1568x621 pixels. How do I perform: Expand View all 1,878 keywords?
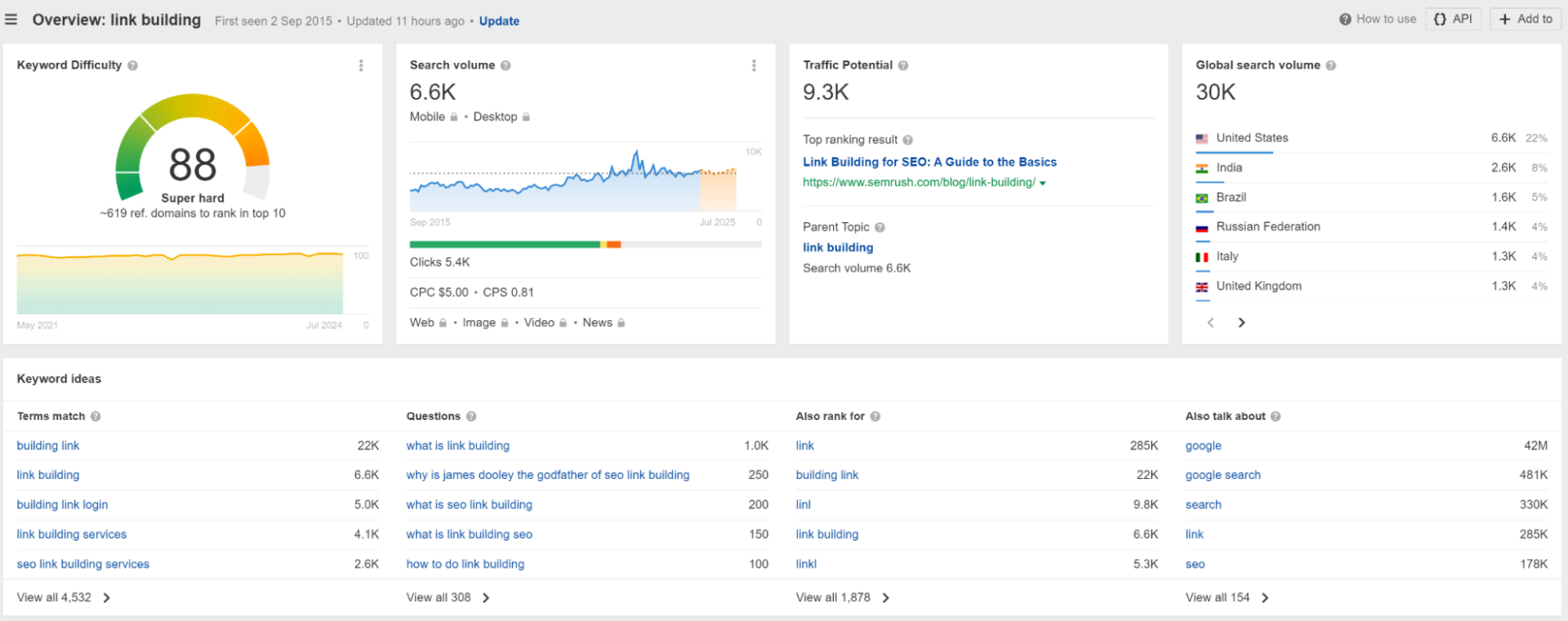(843, 598)
